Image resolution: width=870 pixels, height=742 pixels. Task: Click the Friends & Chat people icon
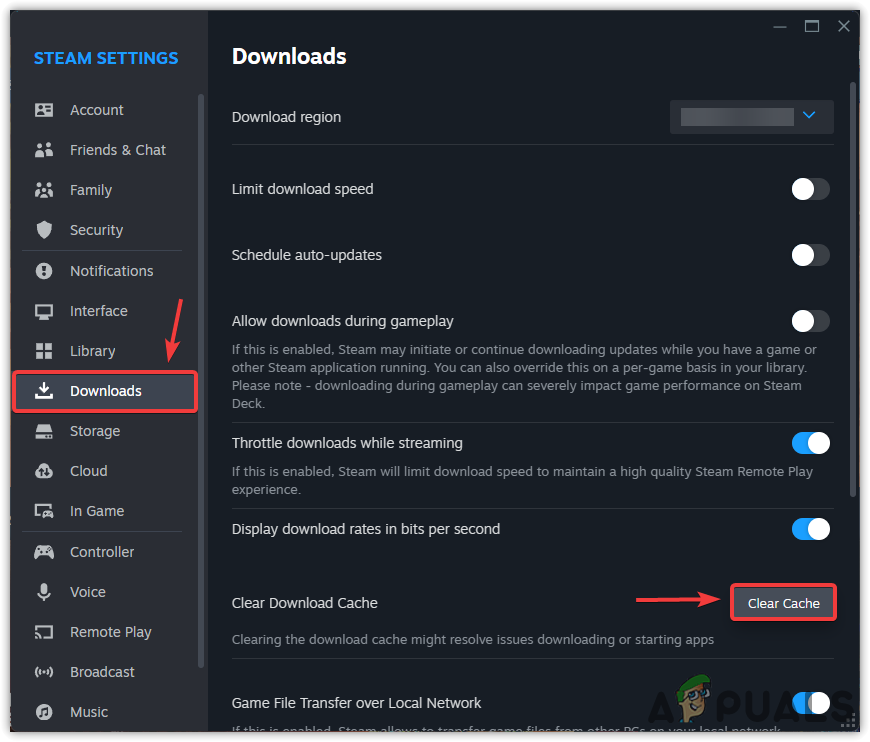click(x=44, y=150)
